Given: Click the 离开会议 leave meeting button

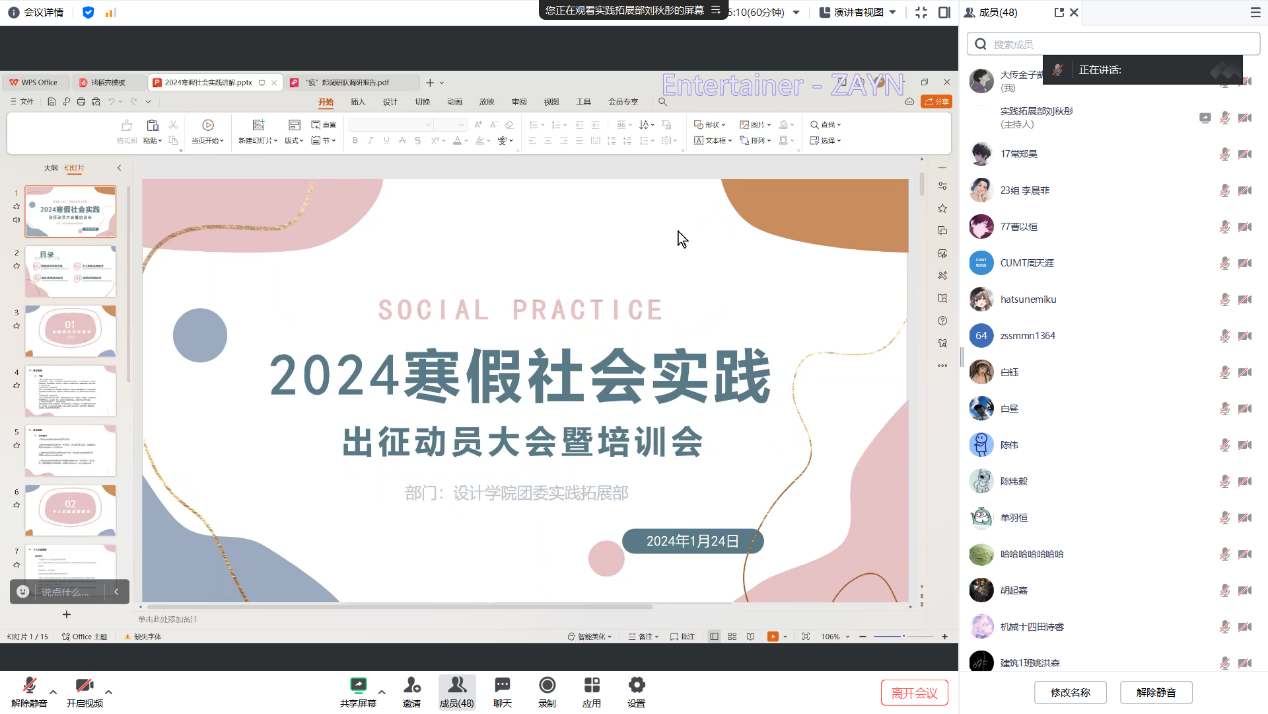Looking at the screenshot, I should 914,693.
